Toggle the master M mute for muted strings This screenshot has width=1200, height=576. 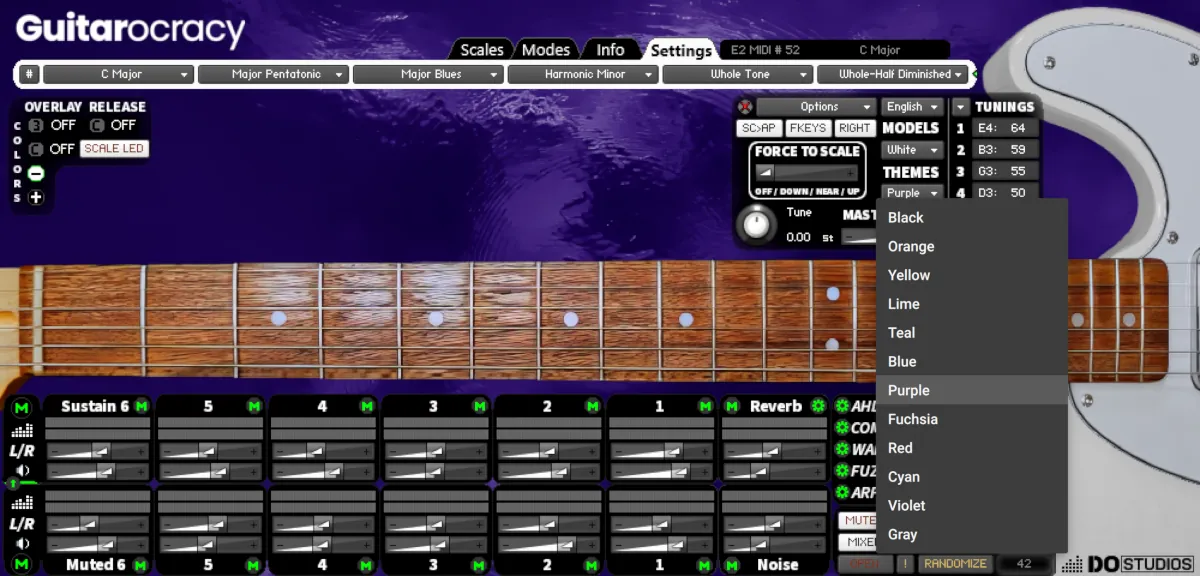(22, 565)
